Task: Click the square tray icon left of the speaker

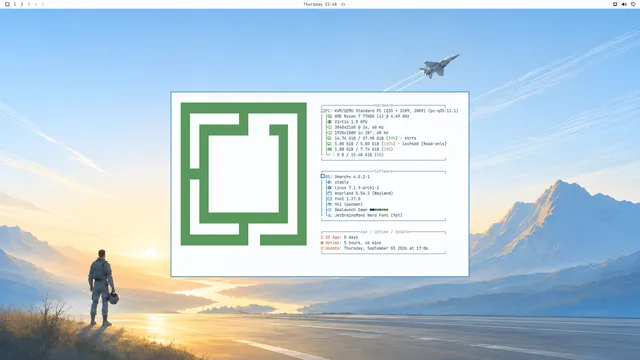Action: tap(615, 4)
